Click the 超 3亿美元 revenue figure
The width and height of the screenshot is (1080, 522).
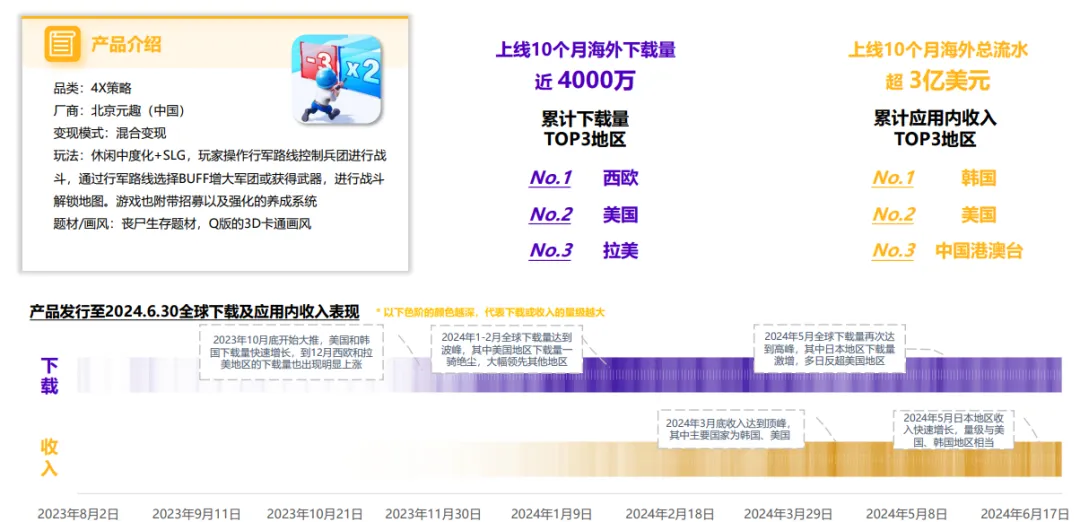(936, 80)
